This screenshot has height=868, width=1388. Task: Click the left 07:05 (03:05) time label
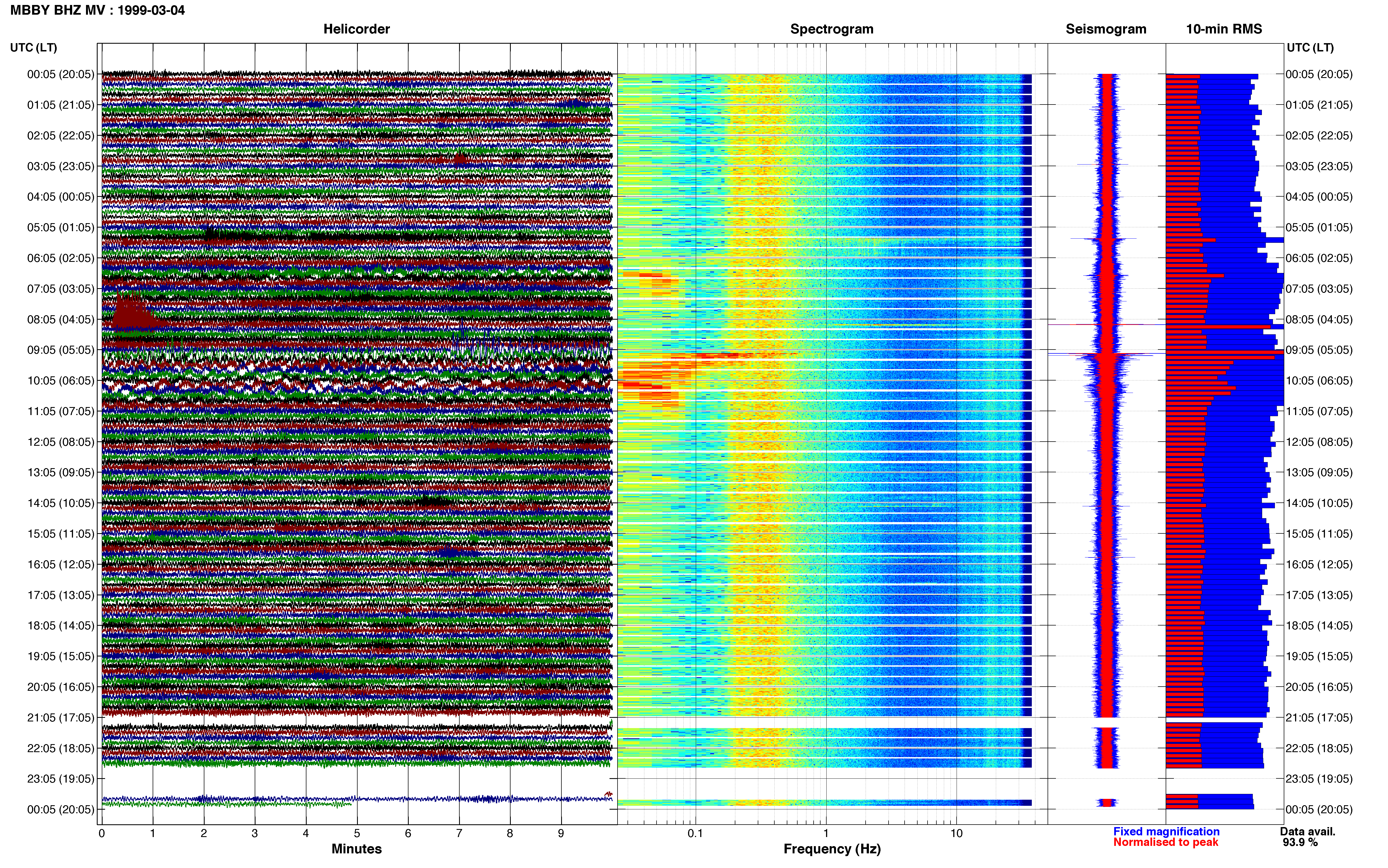(x=60, y=289)
